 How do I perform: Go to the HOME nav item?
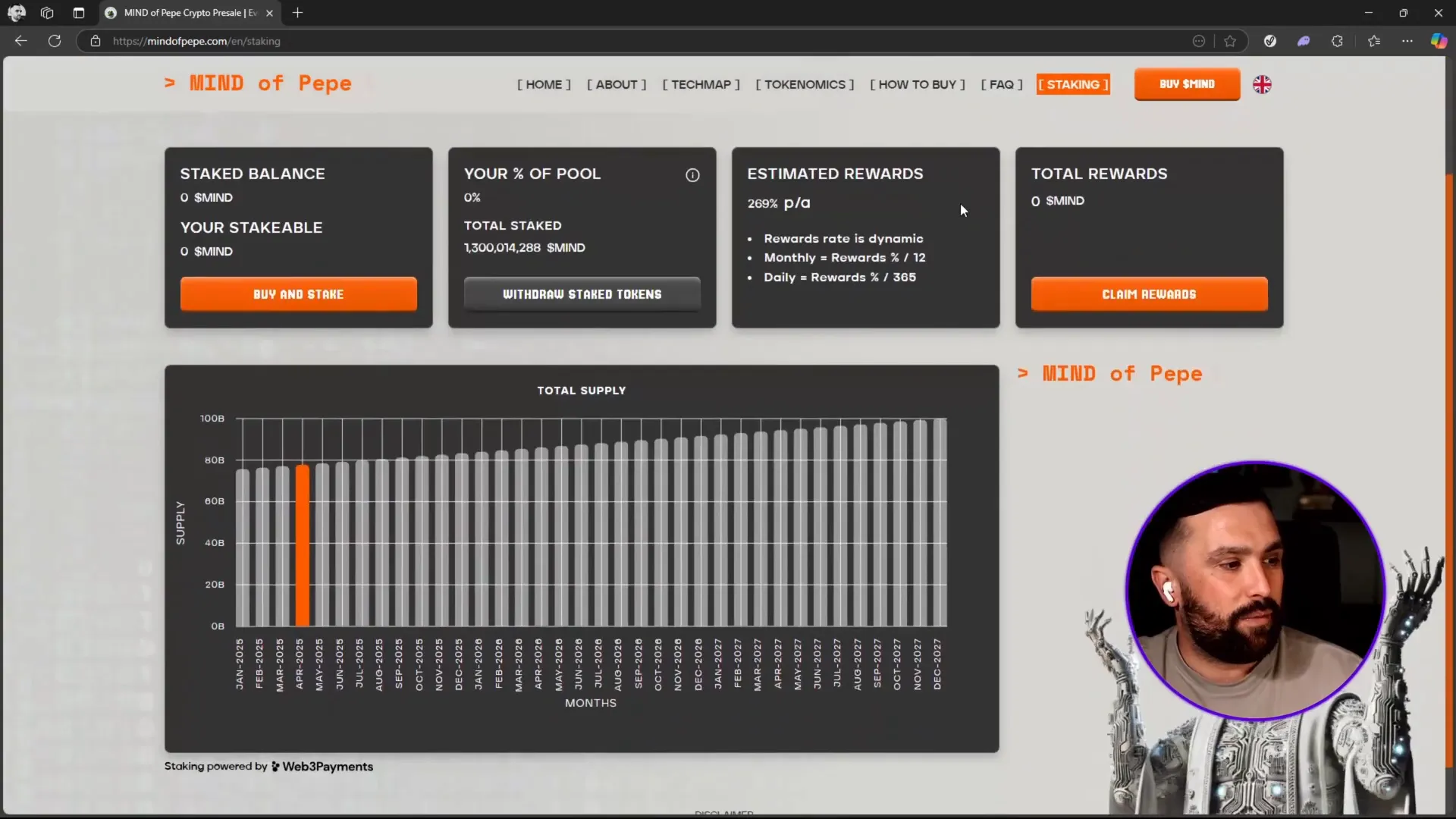coord(544,84)
